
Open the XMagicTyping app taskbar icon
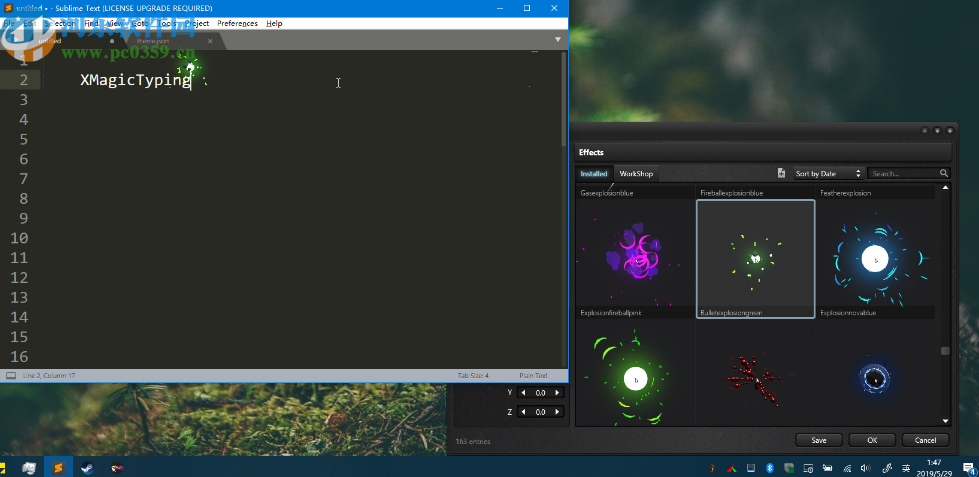click(117, 466)
